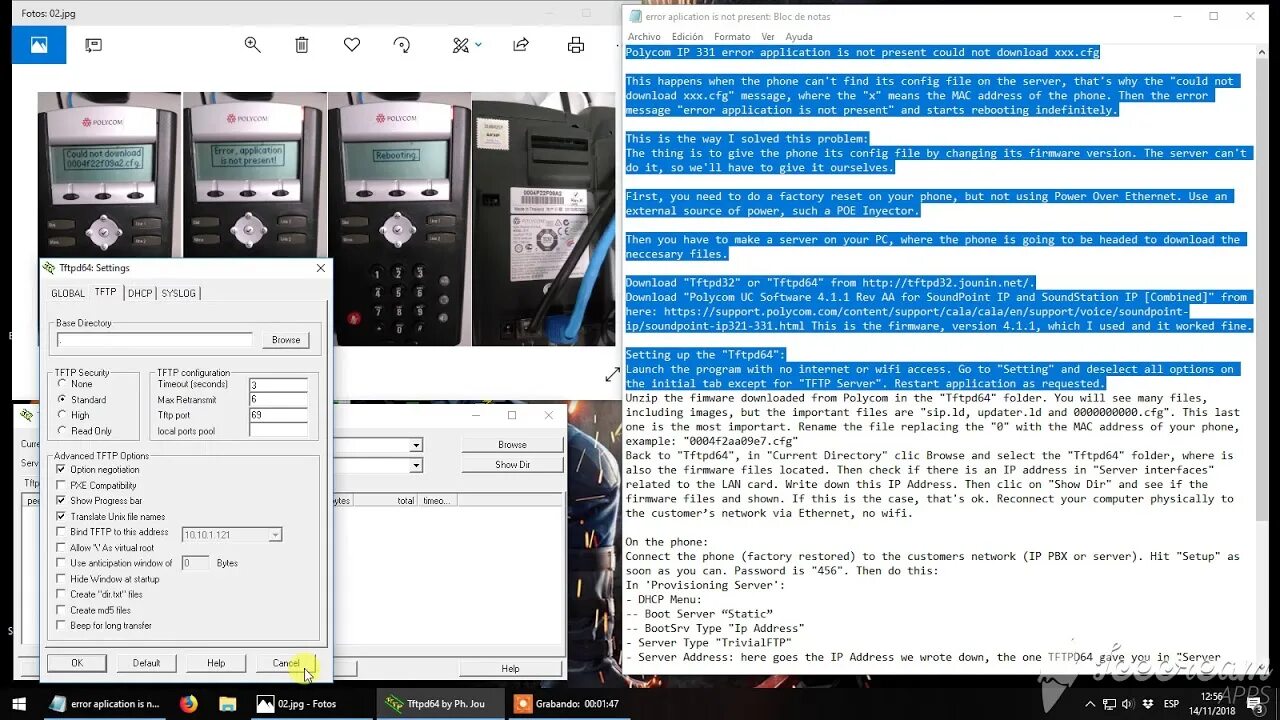The height and width of the screenshot is (720, 1280).
Task: Open the Archivo menu in Notepad
Action: coord(644,37)
